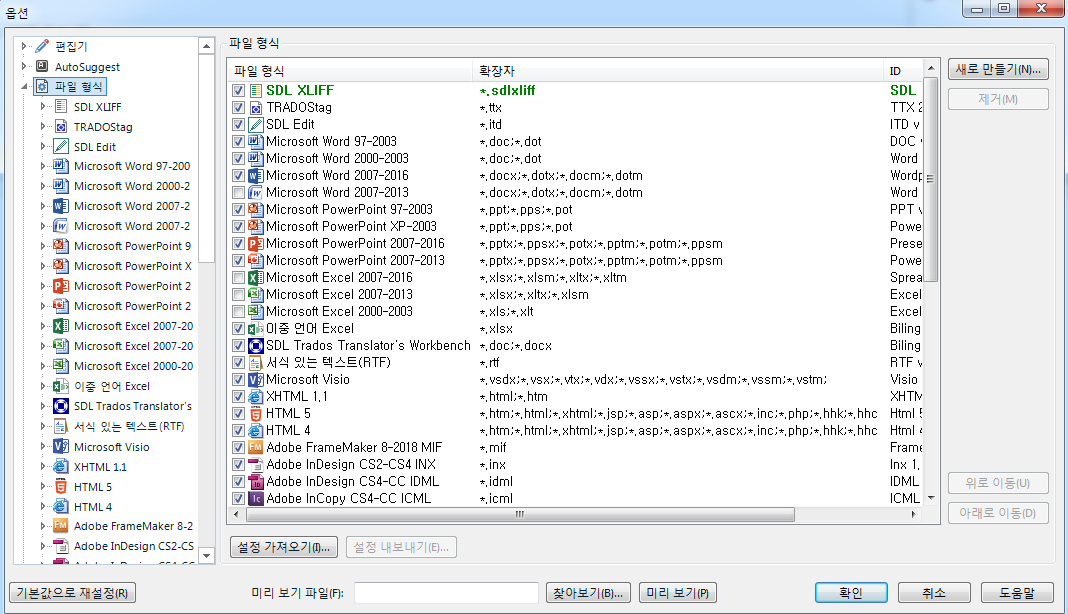The width and height of the screenshot is (1068, 614).
Task: Click SDL Trados Translator's Workbench icon in list
Action: (x=255, y=346)
